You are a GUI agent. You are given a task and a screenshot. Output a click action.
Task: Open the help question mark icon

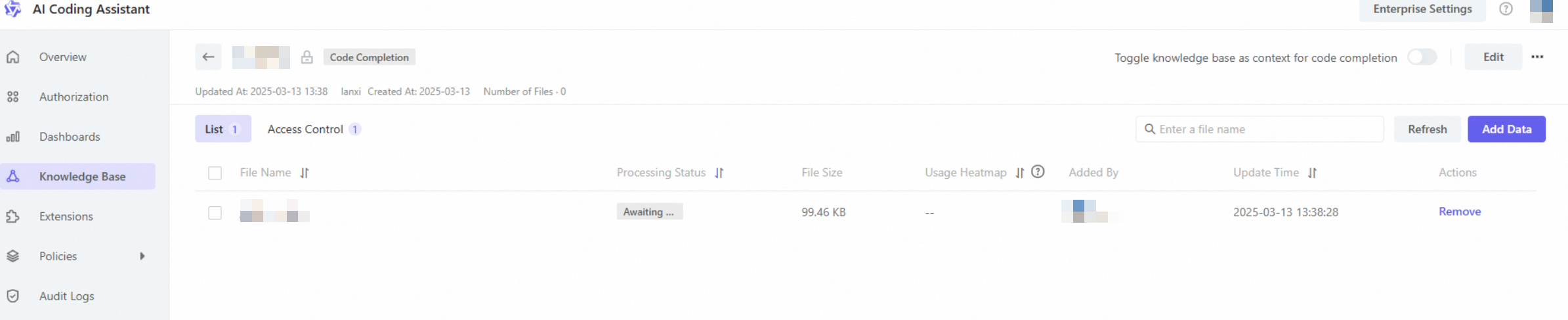coord(1506,9)
